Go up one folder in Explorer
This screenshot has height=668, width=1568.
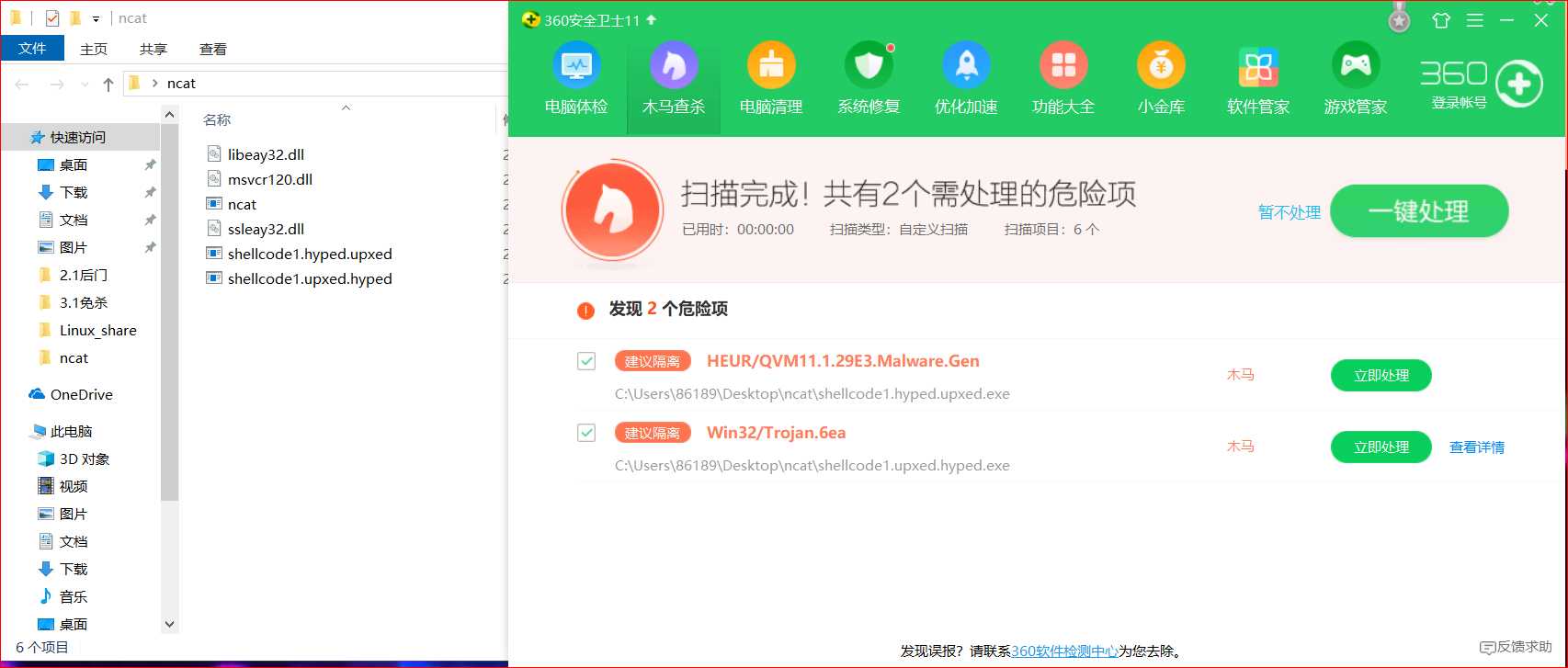pos(108,84)
